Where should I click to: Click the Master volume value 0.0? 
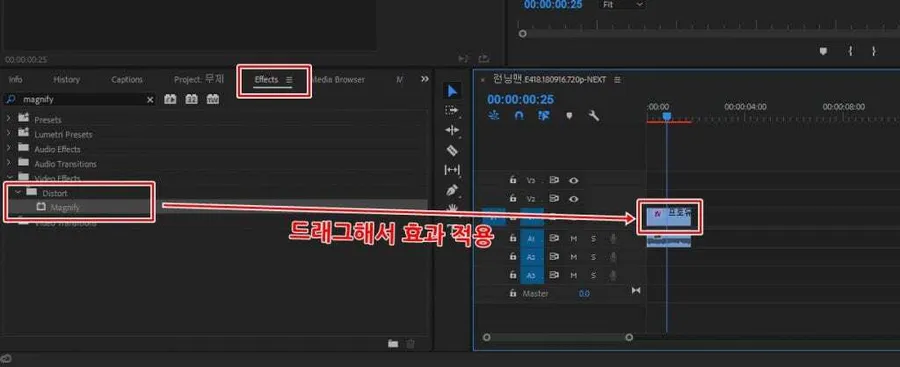coord(584,293)
